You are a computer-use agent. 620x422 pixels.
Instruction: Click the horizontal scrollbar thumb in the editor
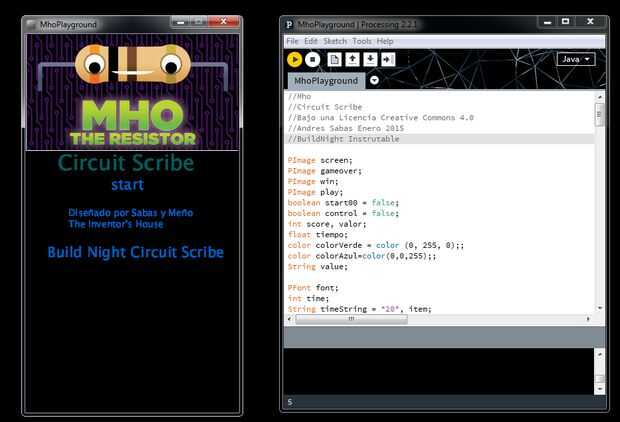(352, 319)
